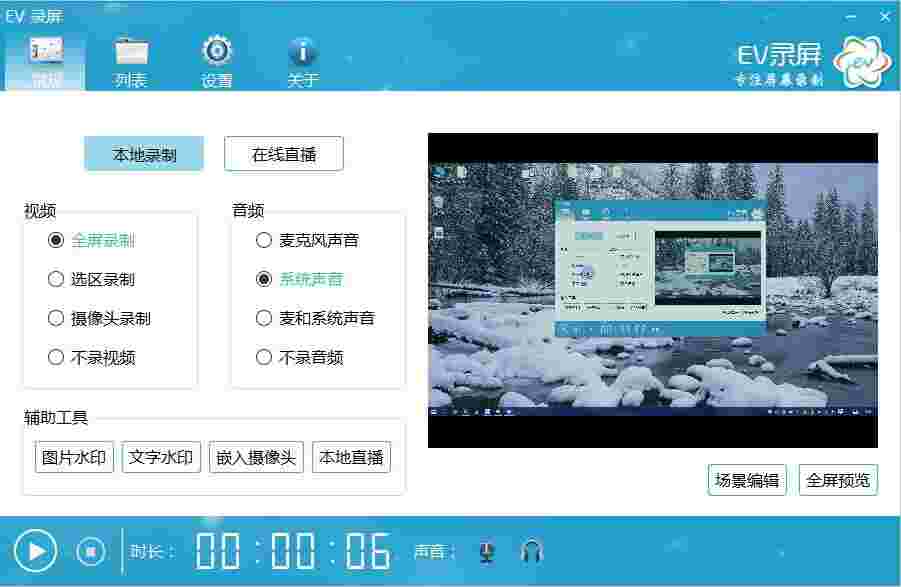The height and width of the screenshot is (587, 901).
Task: Open the 图片水印 image watermark tool
Action: 73,456
